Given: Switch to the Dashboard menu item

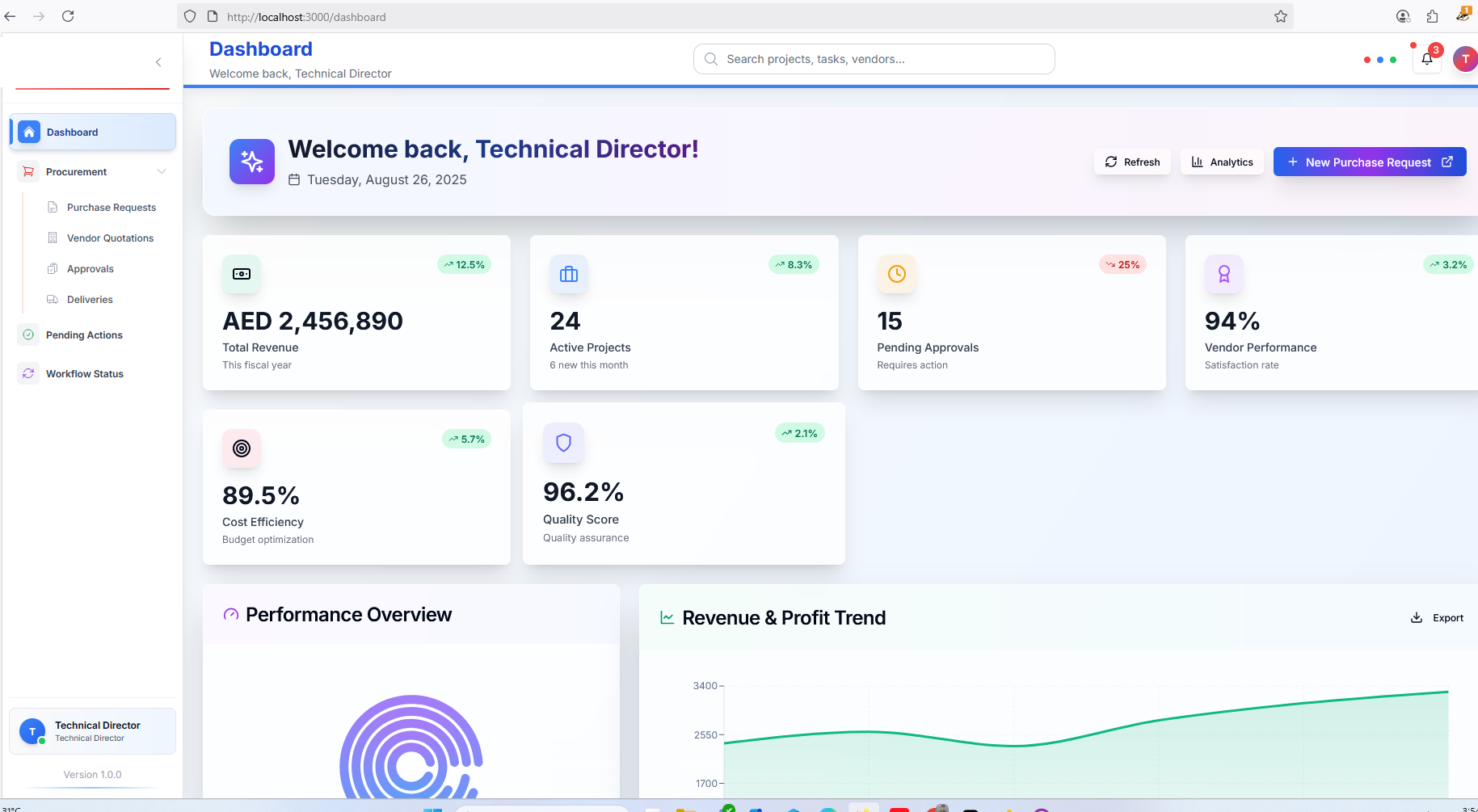Looking at the screenshot, I should point(73,132).
